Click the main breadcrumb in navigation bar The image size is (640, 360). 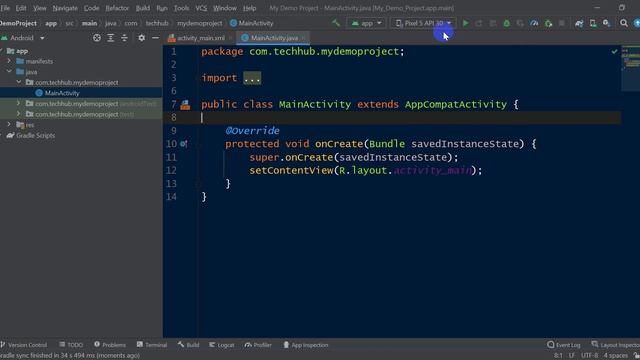click(x=89, y=23)
